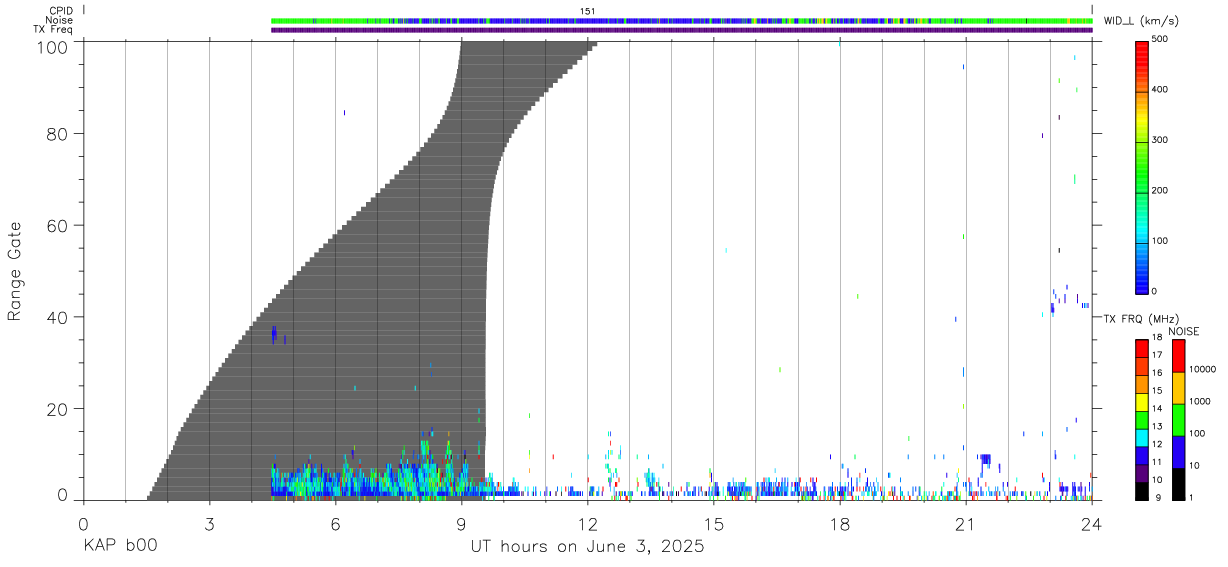Click the purple TX Freq strip above plot
This screenshot has height=567, width=1228.
[x=682, y=29]
